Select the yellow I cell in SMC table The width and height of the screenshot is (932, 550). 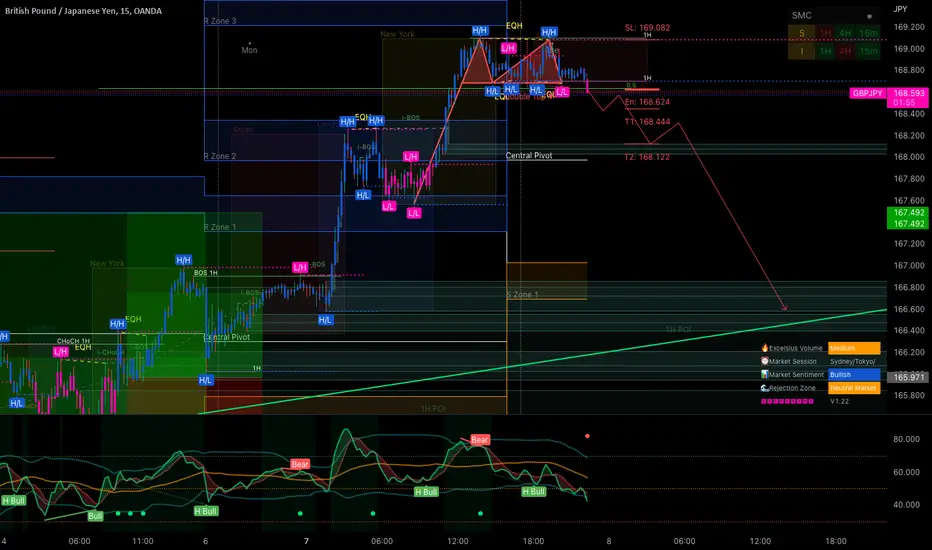tap(802, 51)
